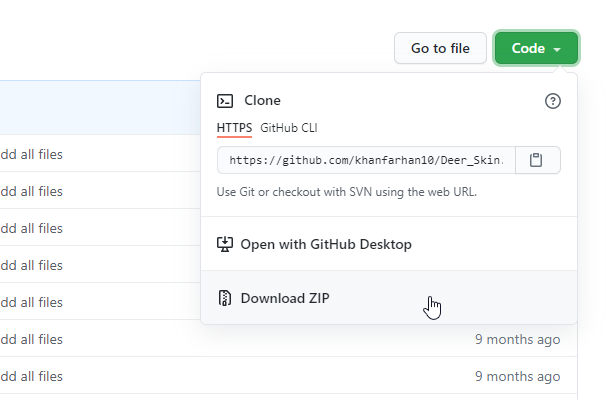Image resolution: width=606 pixels, height=400 pixels.
Task: Click the clone URL text field
Action: pyautogui.click(x=366, y=160)
